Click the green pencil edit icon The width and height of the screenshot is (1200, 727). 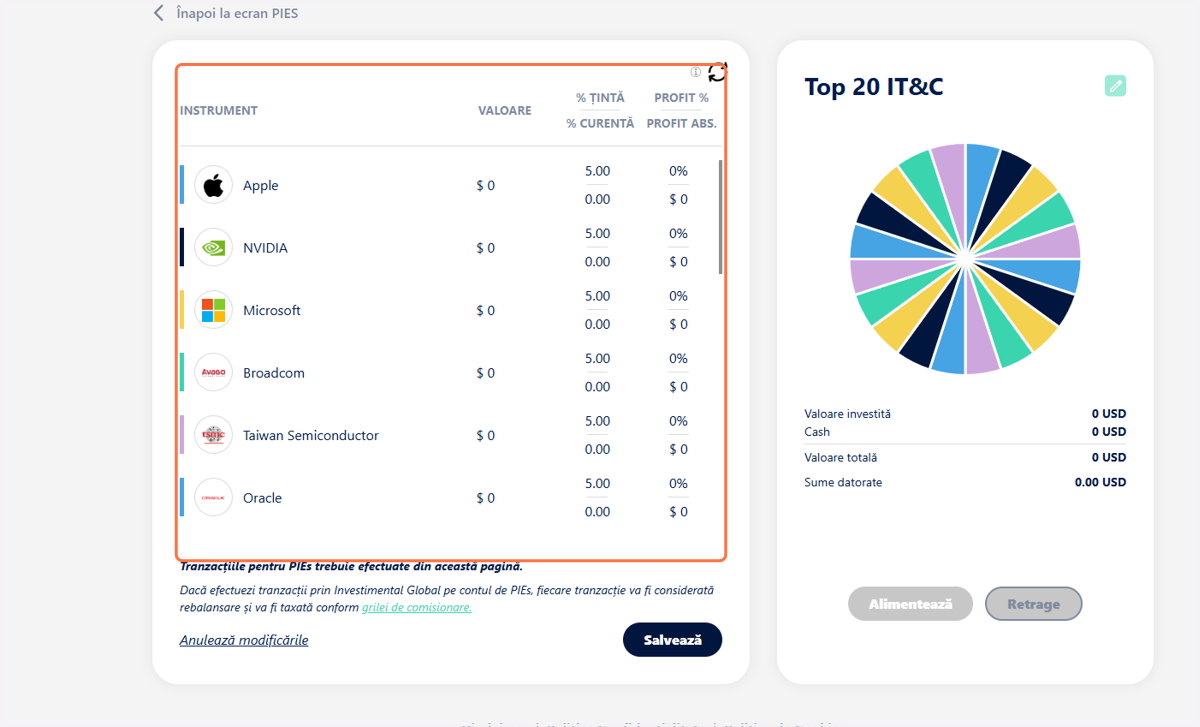tap(1115, 86)
